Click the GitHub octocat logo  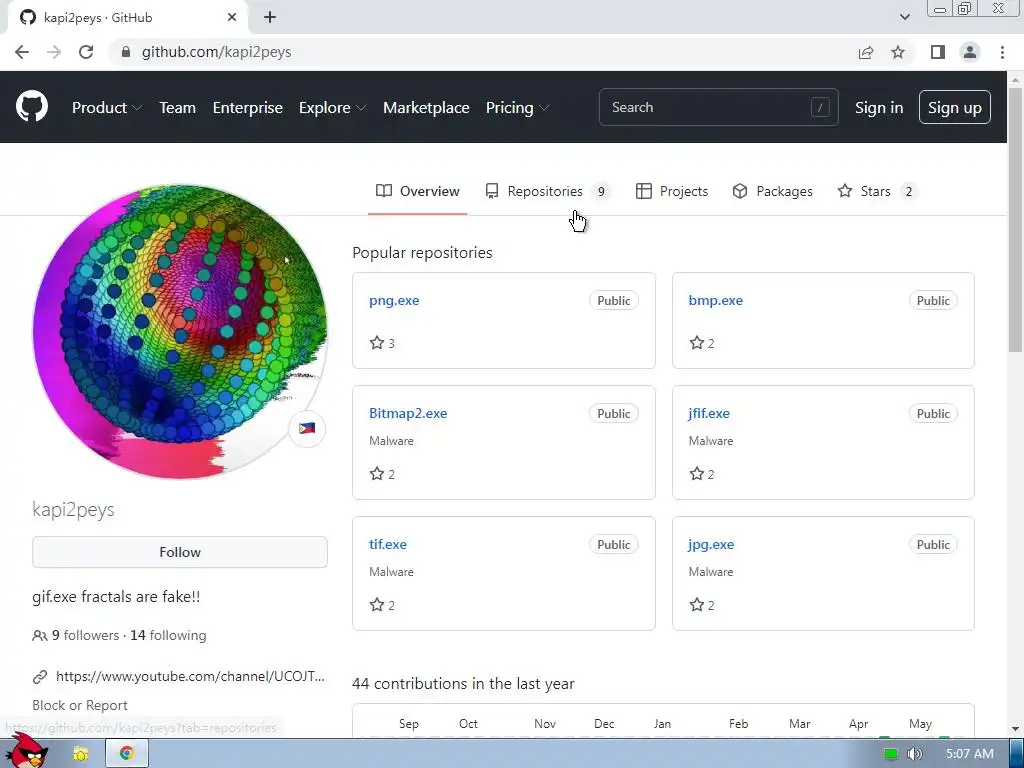[x=31, y=106]
